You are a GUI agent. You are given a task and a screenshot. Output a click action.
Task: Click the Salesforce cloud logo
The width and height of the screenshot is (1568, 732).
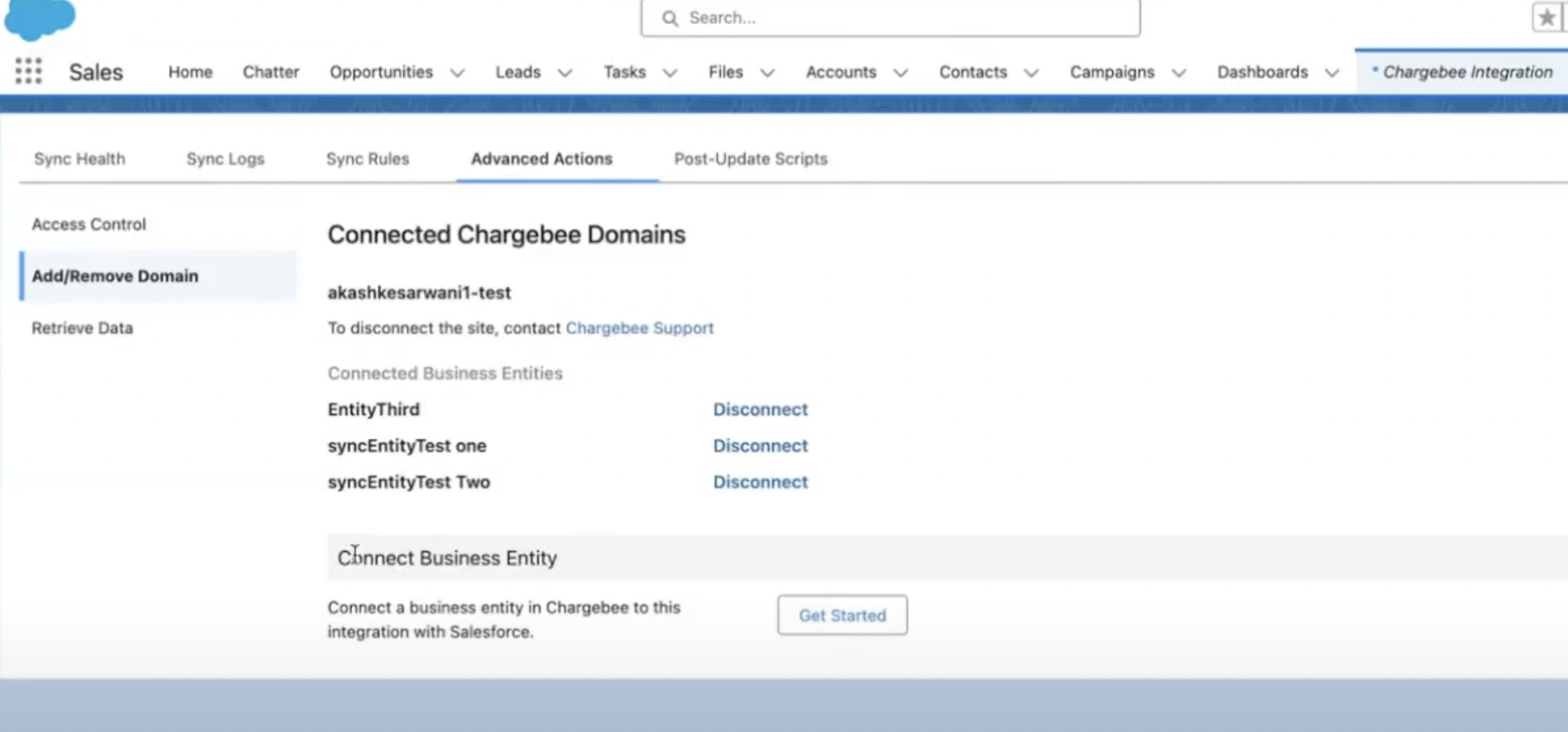40,18
